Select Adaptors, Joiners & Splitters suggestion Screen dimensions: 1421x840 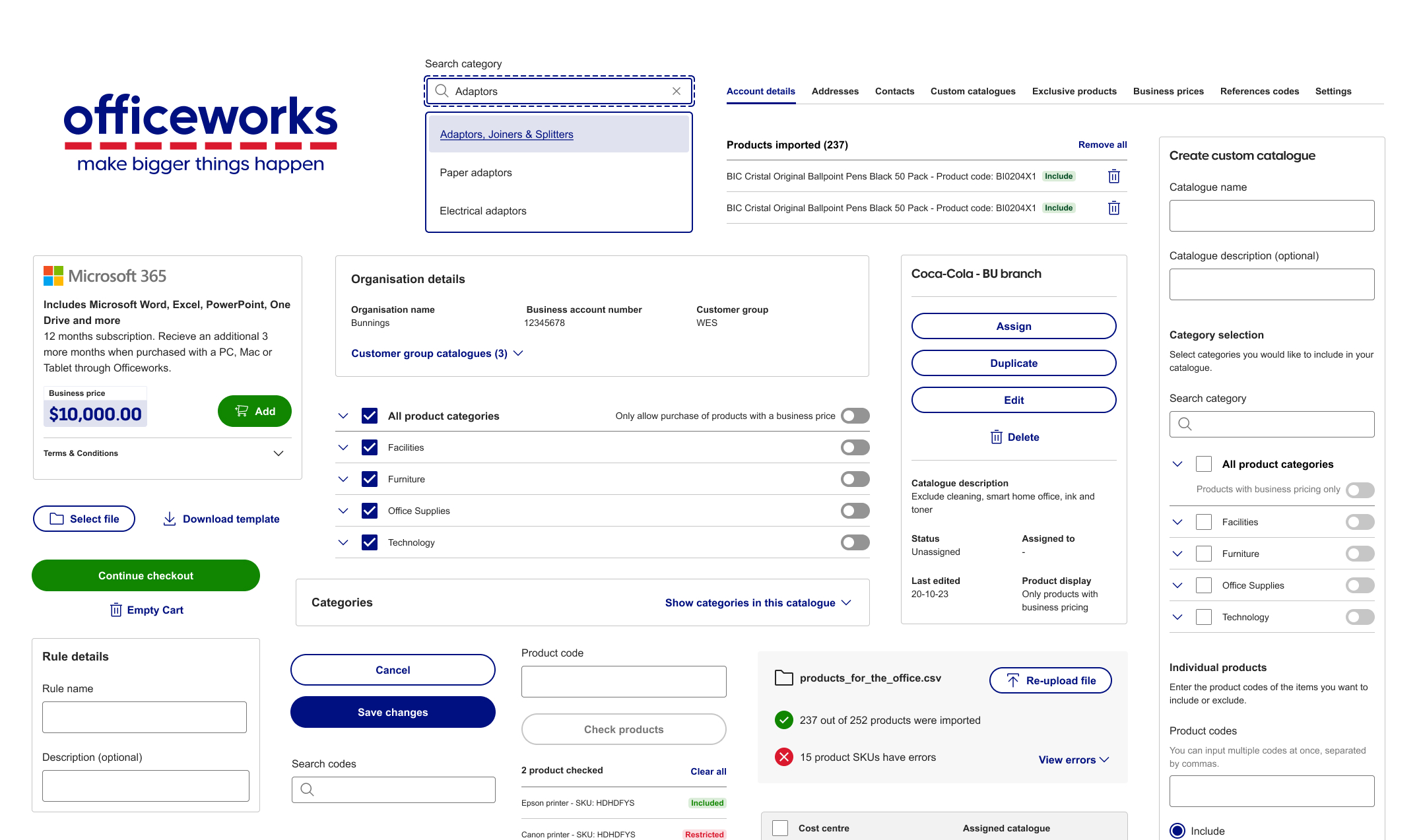pos(558,134)
